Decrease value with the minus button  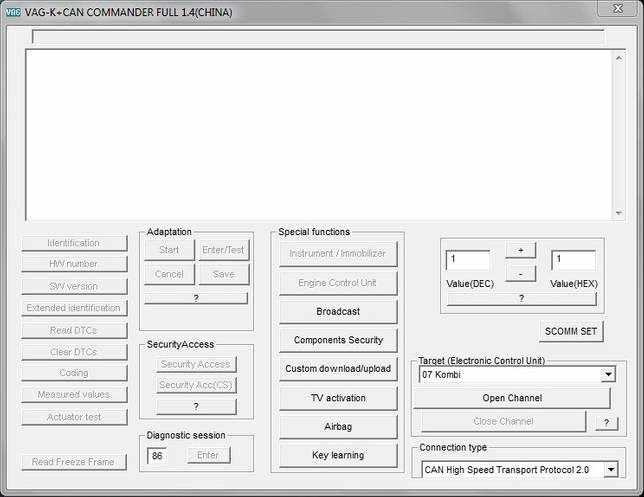(520, 274)
